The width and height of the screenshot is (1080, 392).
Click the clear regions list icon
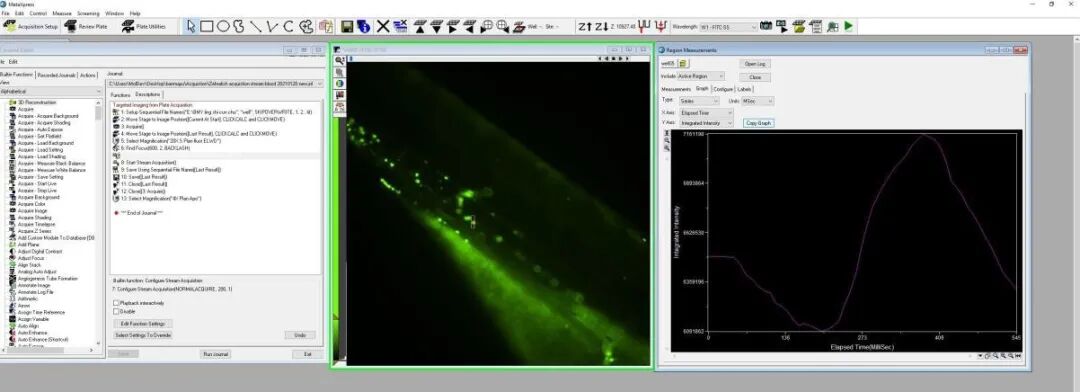pos(400,26)
